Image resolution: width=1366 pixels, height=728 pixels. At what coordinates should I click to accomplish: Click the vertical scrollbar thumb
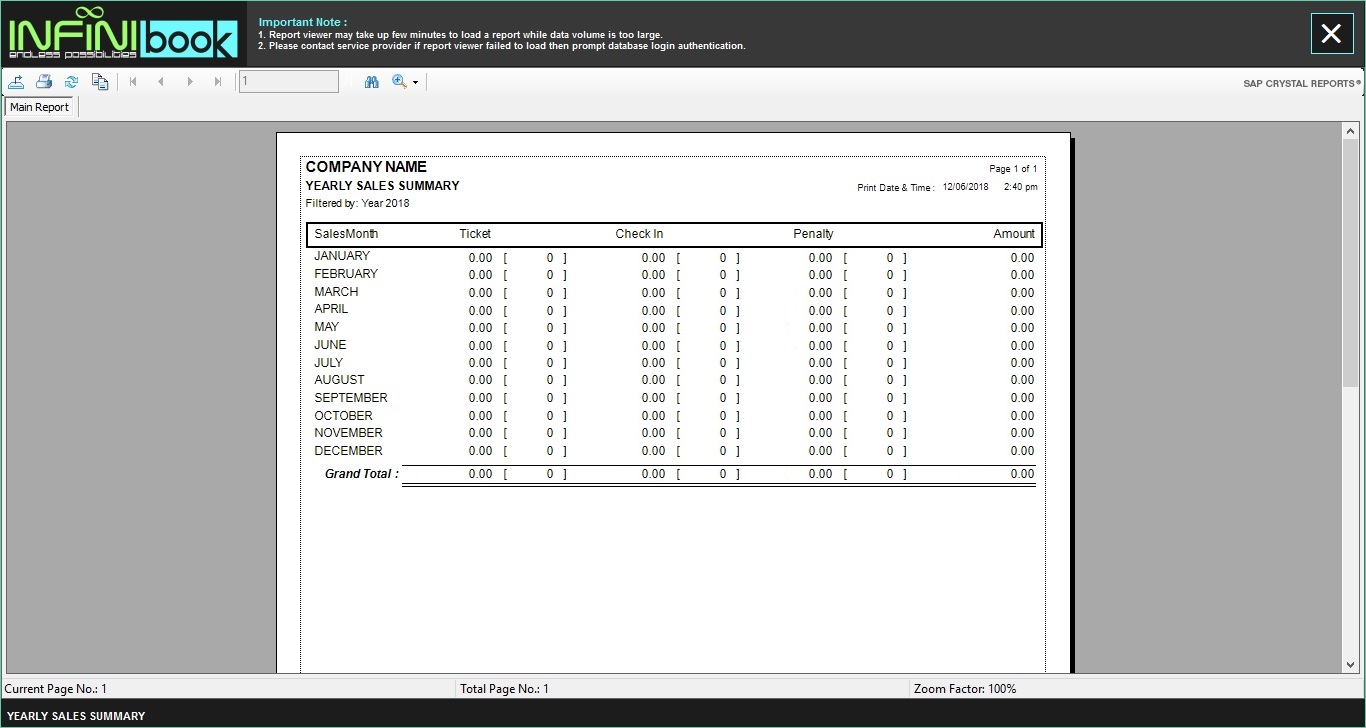pos(1351,263)
